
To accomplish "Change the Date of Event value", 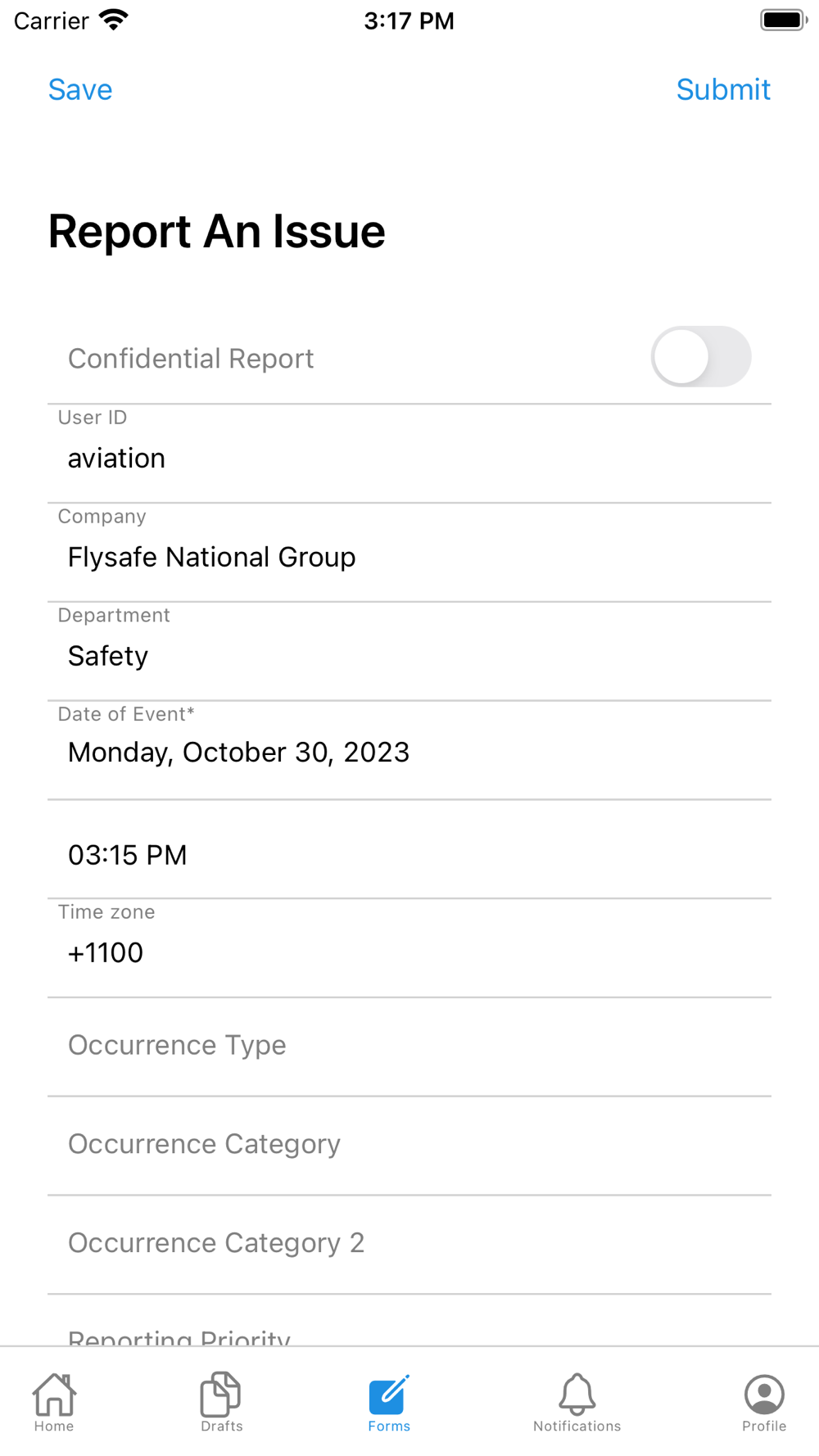I will pyautogui.click(x=409, y=753).
